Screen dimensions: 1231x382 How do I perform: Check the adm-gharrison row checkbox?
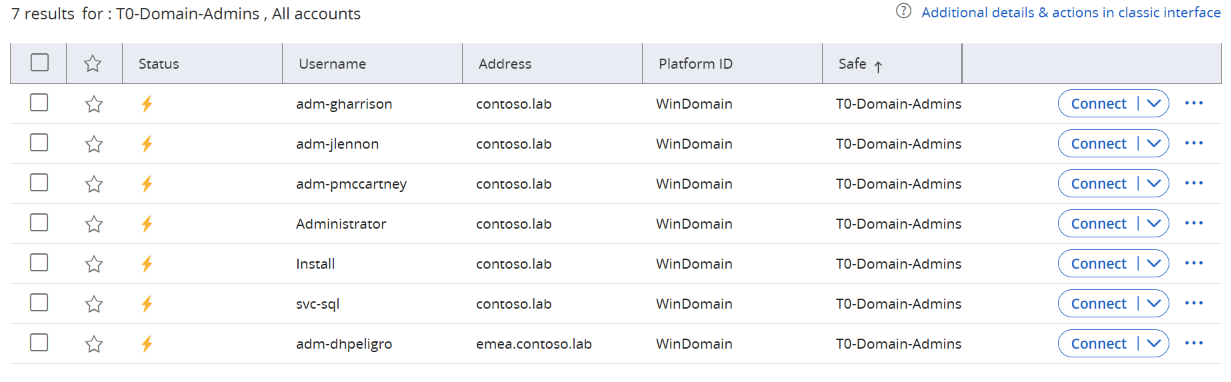39,102
